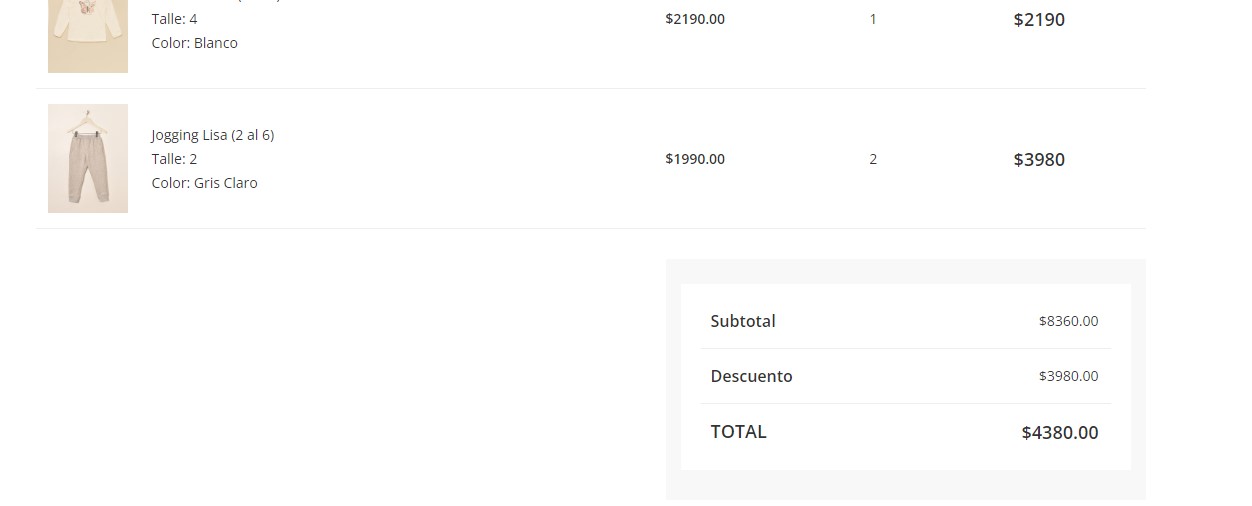Select the $4380.00 final total
Screen dimensions: 1252x506
pyautogui.click(x=1059, y=433)
